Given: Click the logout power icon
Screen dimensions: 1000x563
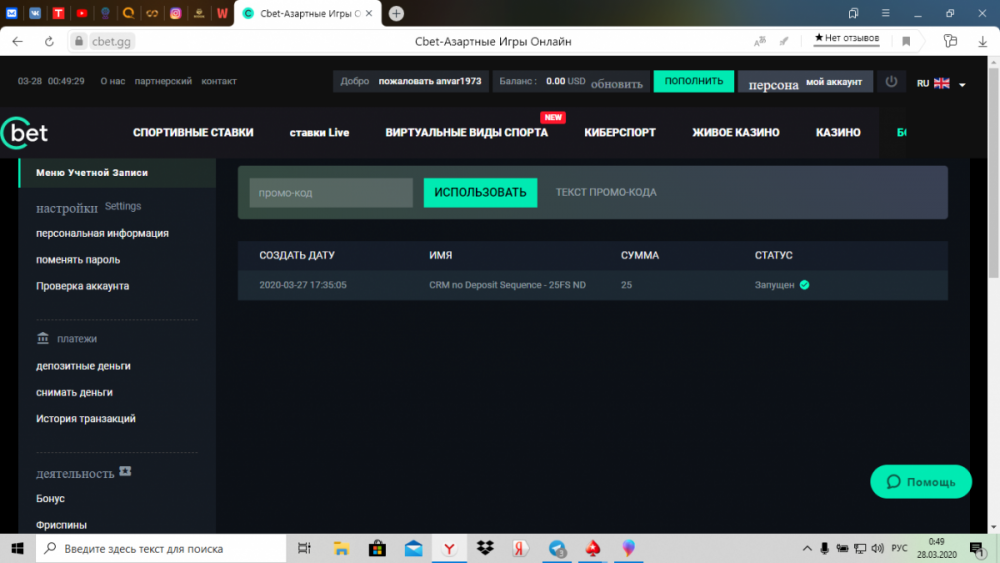Looking at the screenshot, I should point(891,82).
